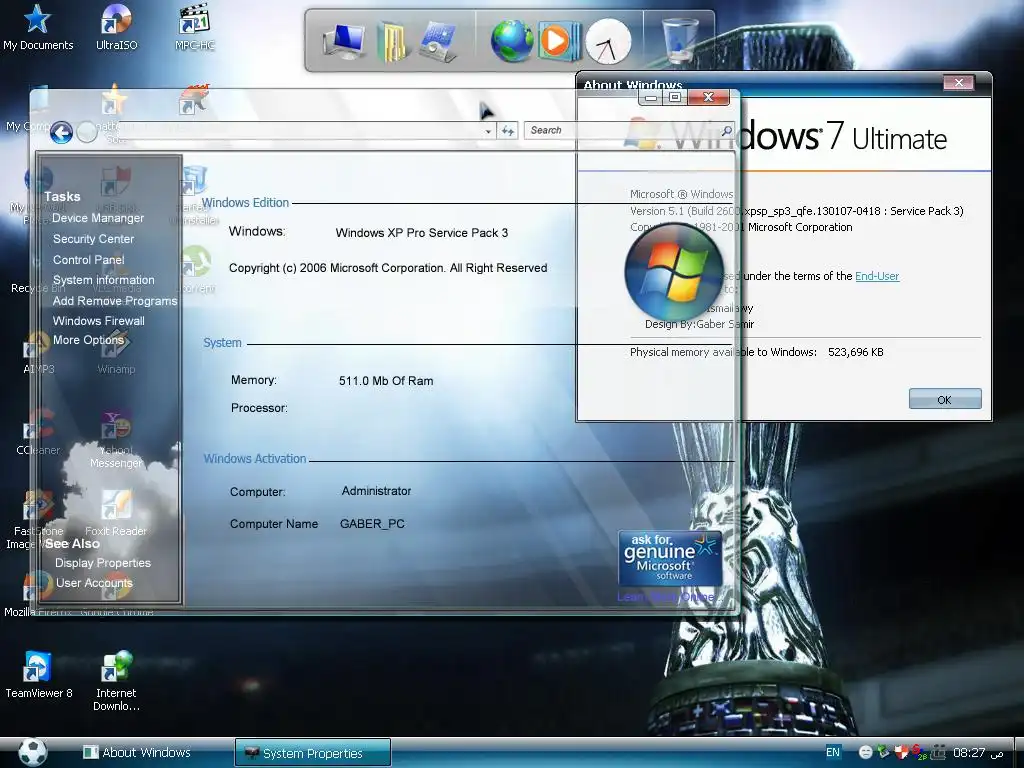Click the smiley face tray icon

[x=865, y=753]
